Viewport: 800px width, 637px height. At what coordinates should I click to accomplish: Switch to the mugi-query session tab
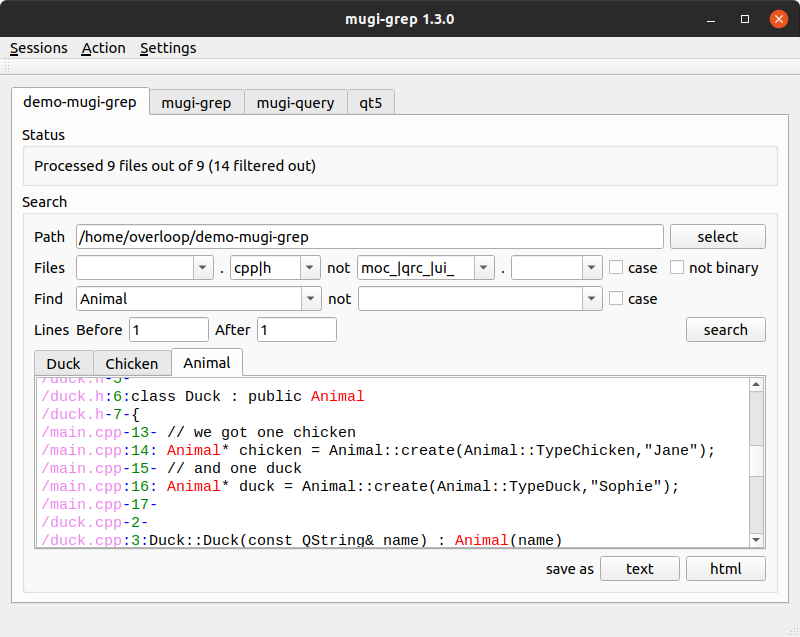click(295, 102)
